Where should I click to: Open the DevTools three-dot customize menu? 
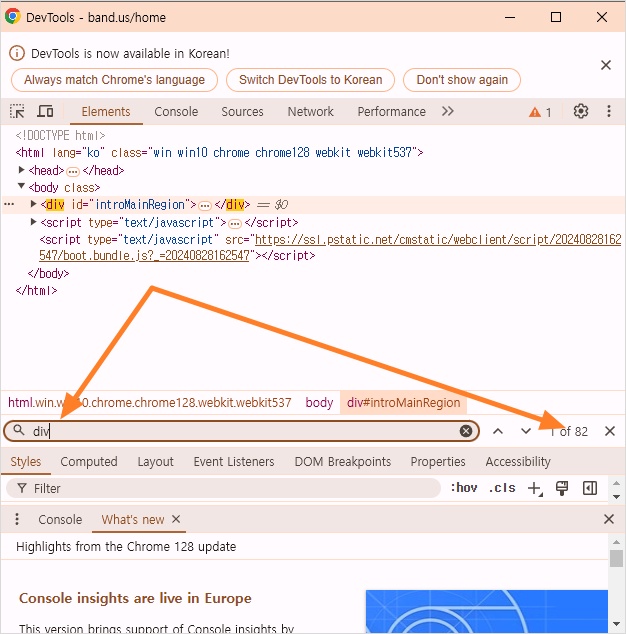coord(609,111)
